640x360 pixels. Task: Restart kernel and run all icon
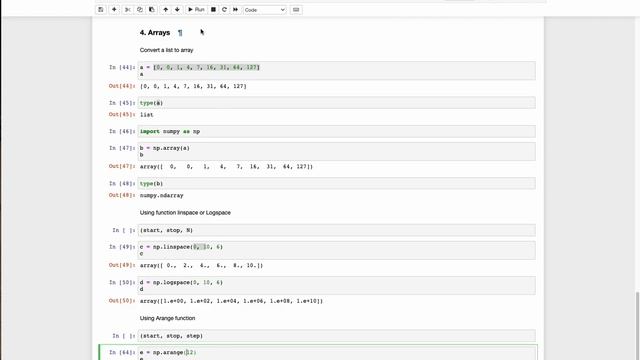click(236, 9)
